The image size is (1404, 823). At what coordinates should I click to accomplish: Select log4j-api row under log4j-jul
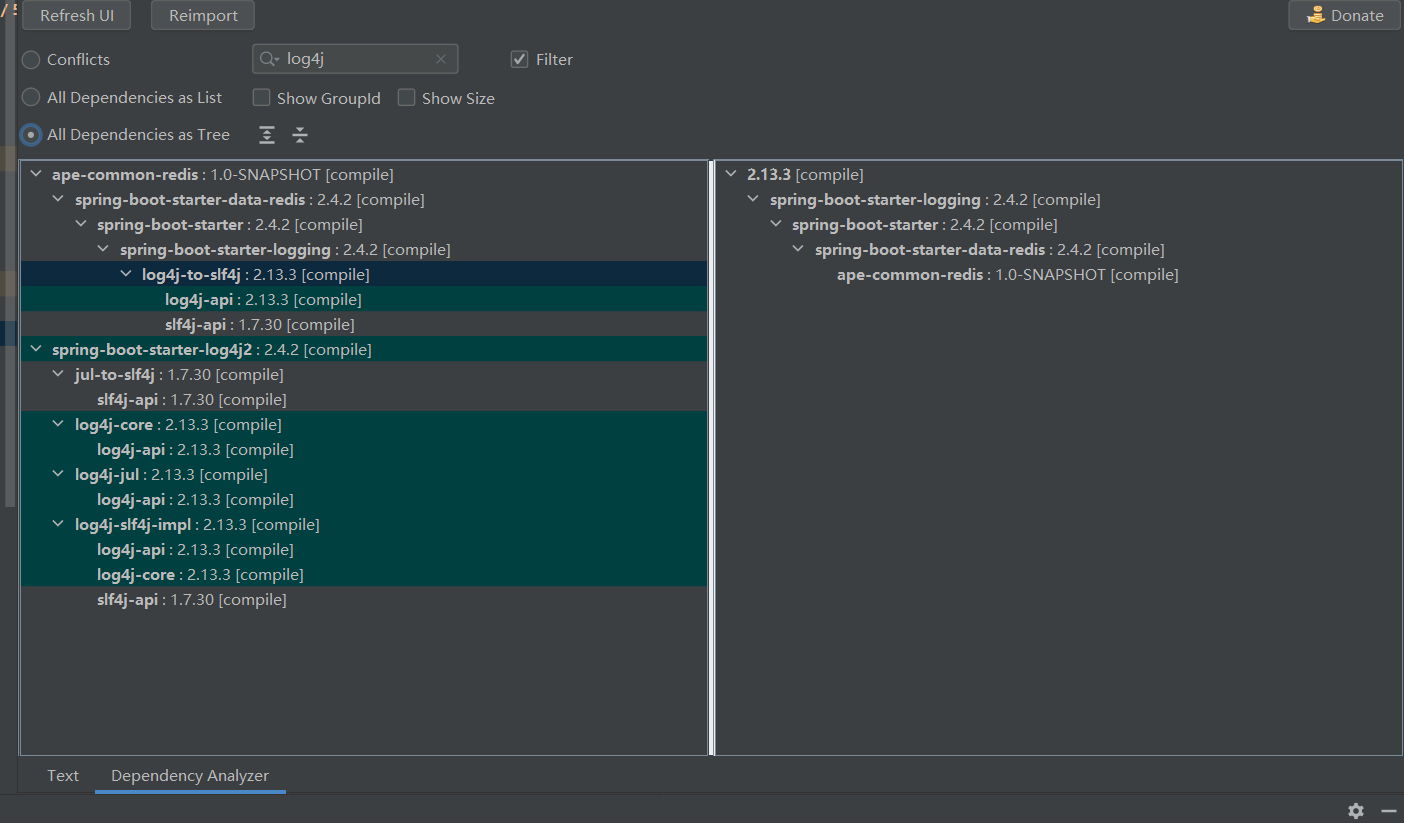[x=364, y=499]
